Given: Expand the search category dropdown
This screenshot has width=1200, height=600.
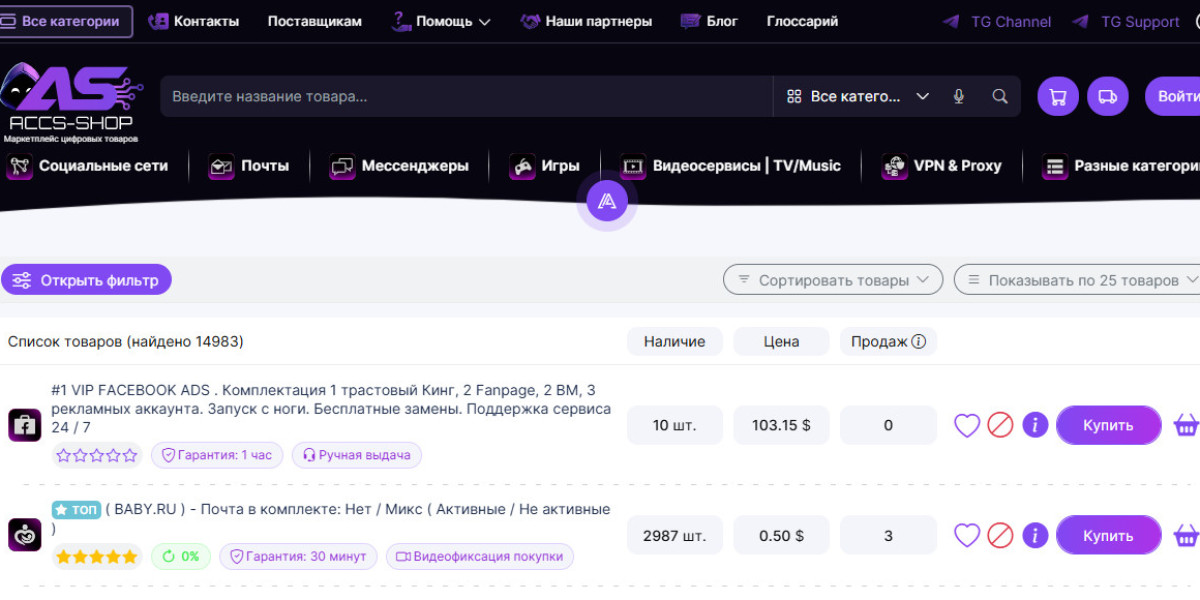Looking at the screenshot, I should click(857, 97).
